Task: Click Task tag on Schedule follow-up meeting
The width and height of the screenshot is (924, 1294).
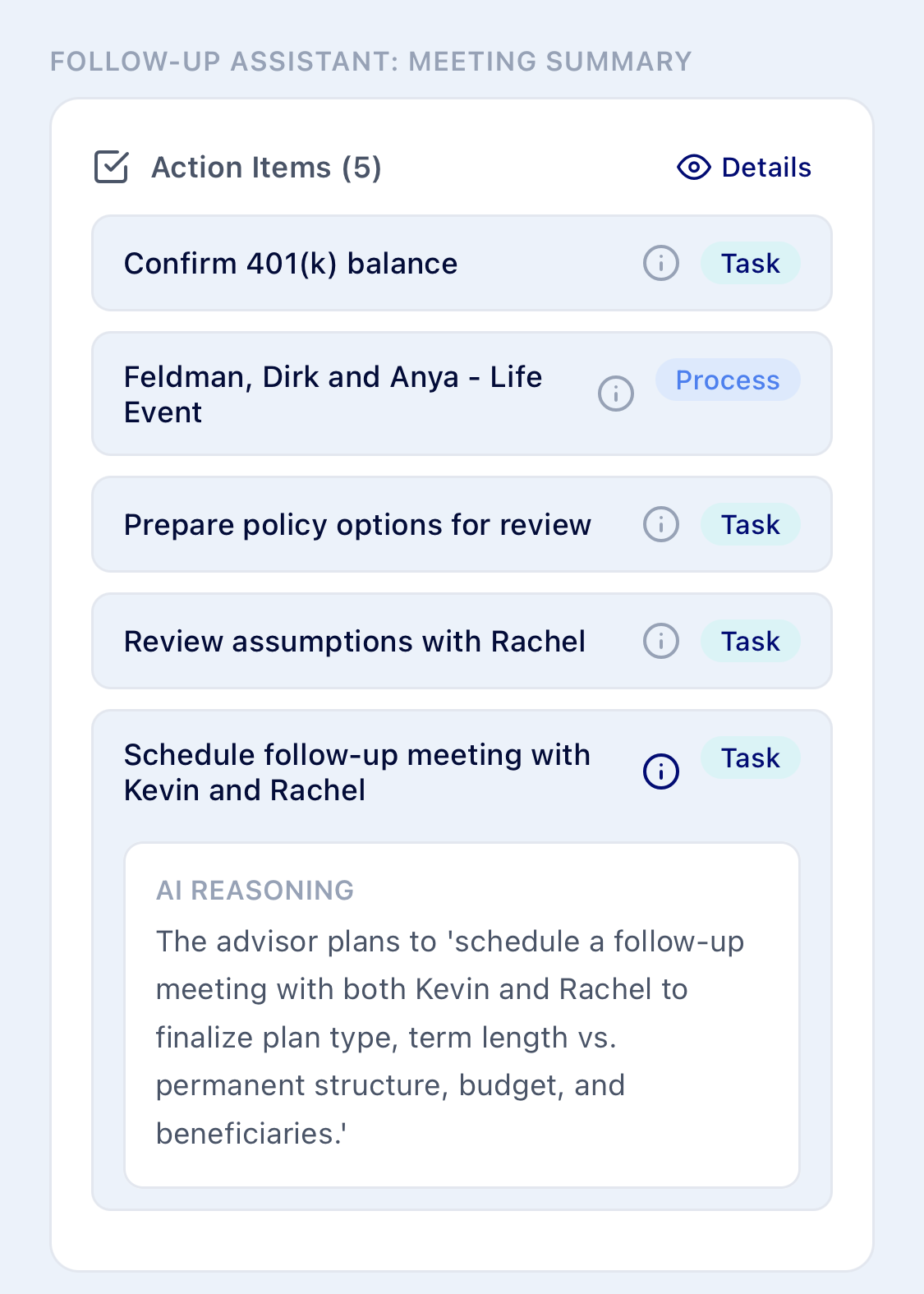Action: tap(750, 758)
